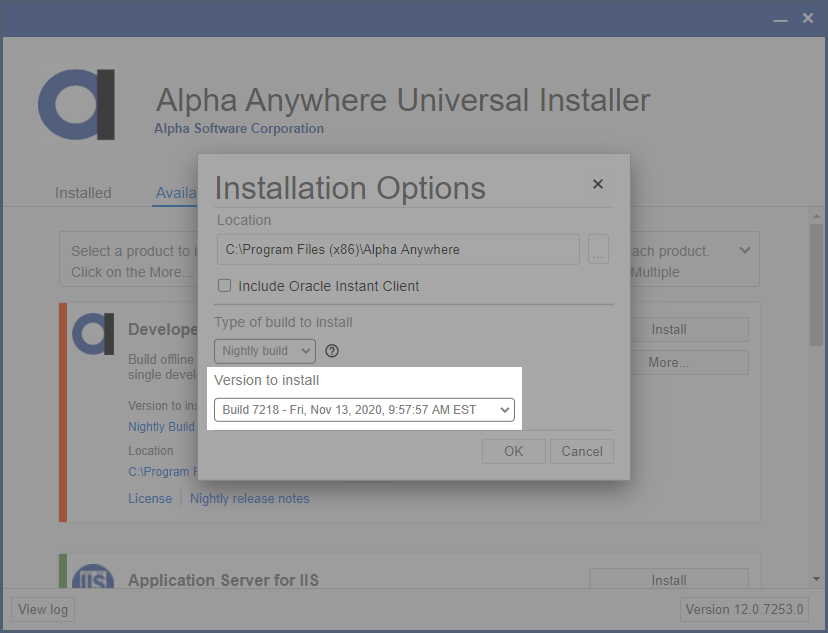The image size is (828, 633).
Task: Collapse the product info banner chevron
Action: [x=745, y=250]
